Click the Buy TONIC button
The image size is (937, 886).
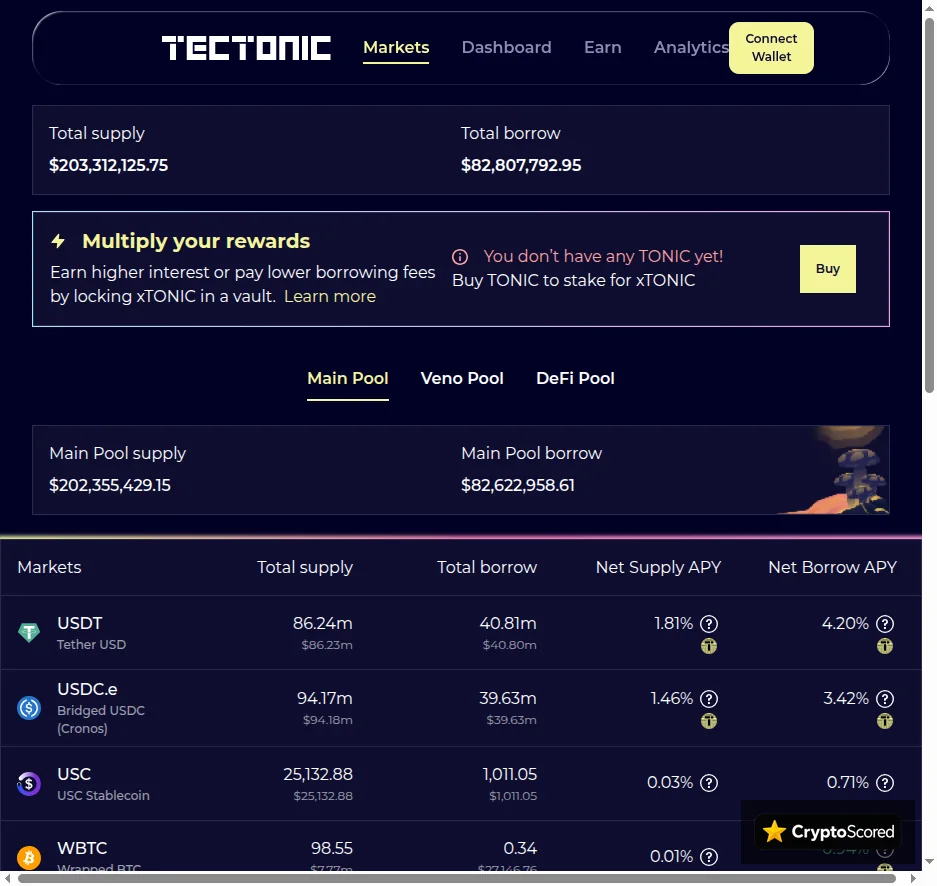click(828, 269)
